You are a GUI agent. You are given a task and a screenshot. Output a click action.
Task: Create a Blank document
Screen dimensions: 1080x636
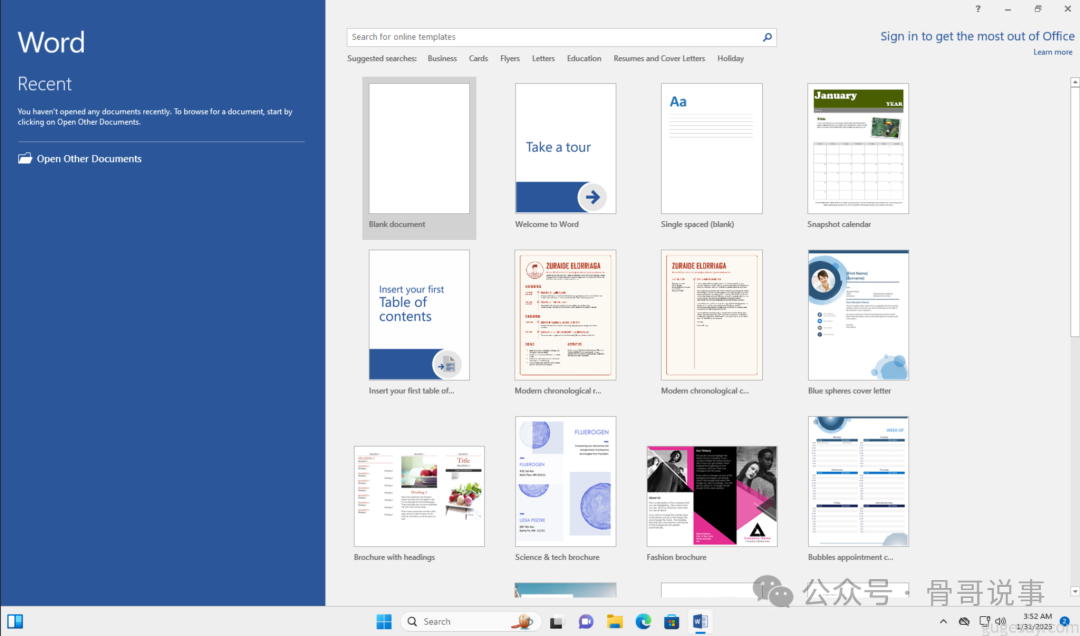pyautogui.click(x=419, y=158)
